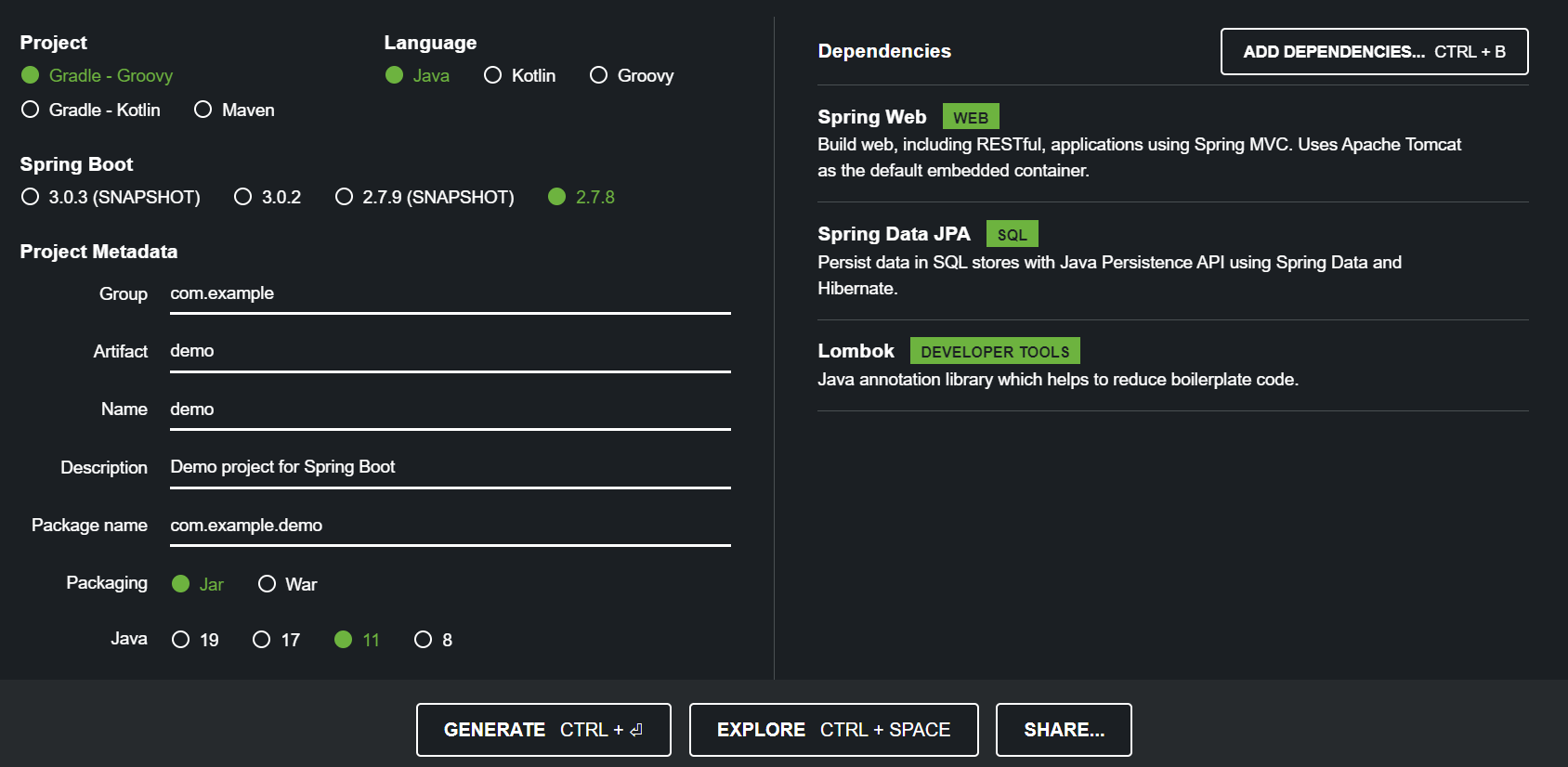Select Spring Boot 3.0.3 (SNAPSHOT)

[111, 197]
